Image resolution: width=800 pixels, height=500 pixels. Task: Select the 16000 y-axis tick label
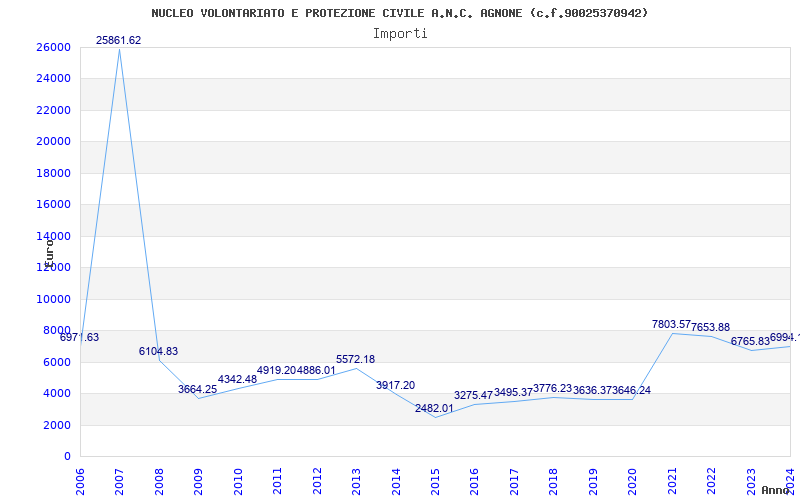53,205
